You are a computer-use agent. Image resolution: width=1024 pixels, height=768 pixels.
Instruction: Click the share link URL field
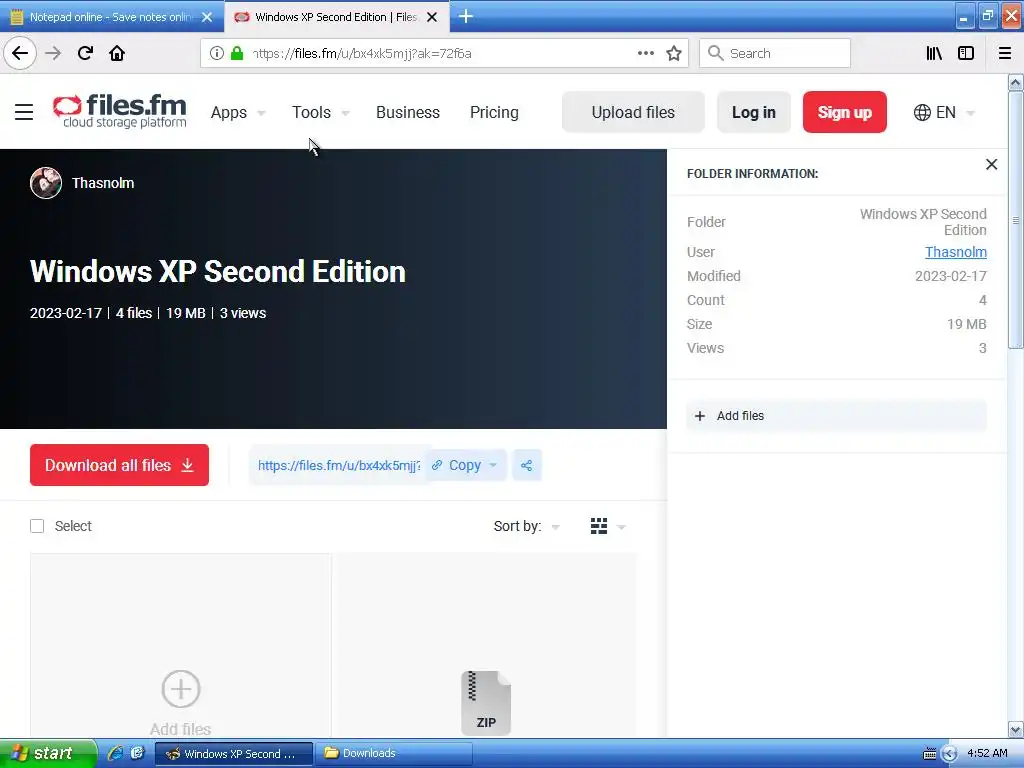pos(338,466)
